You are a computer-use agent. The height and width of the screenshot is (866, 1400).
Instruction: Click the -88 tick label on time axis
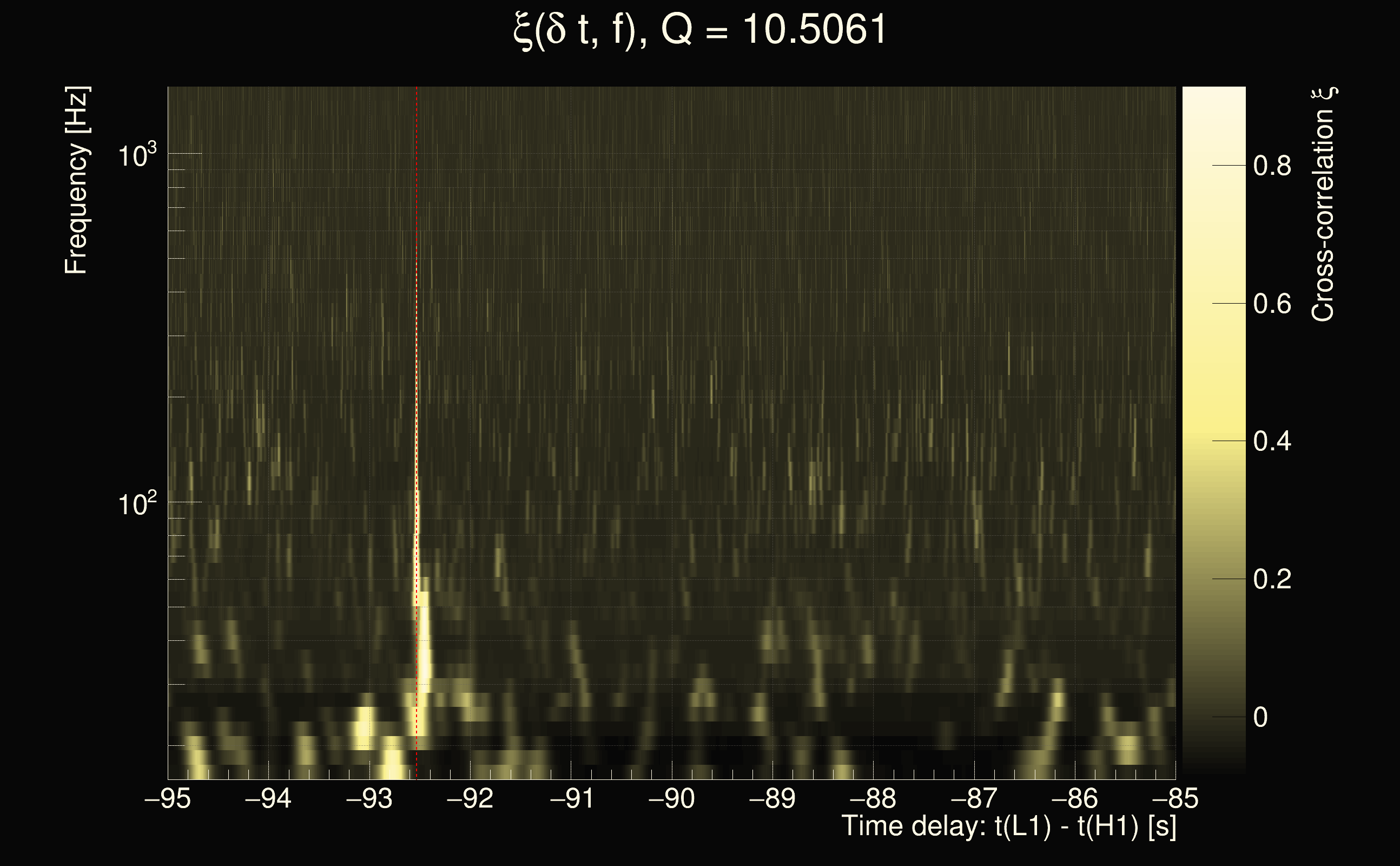[x=873, y=799]
